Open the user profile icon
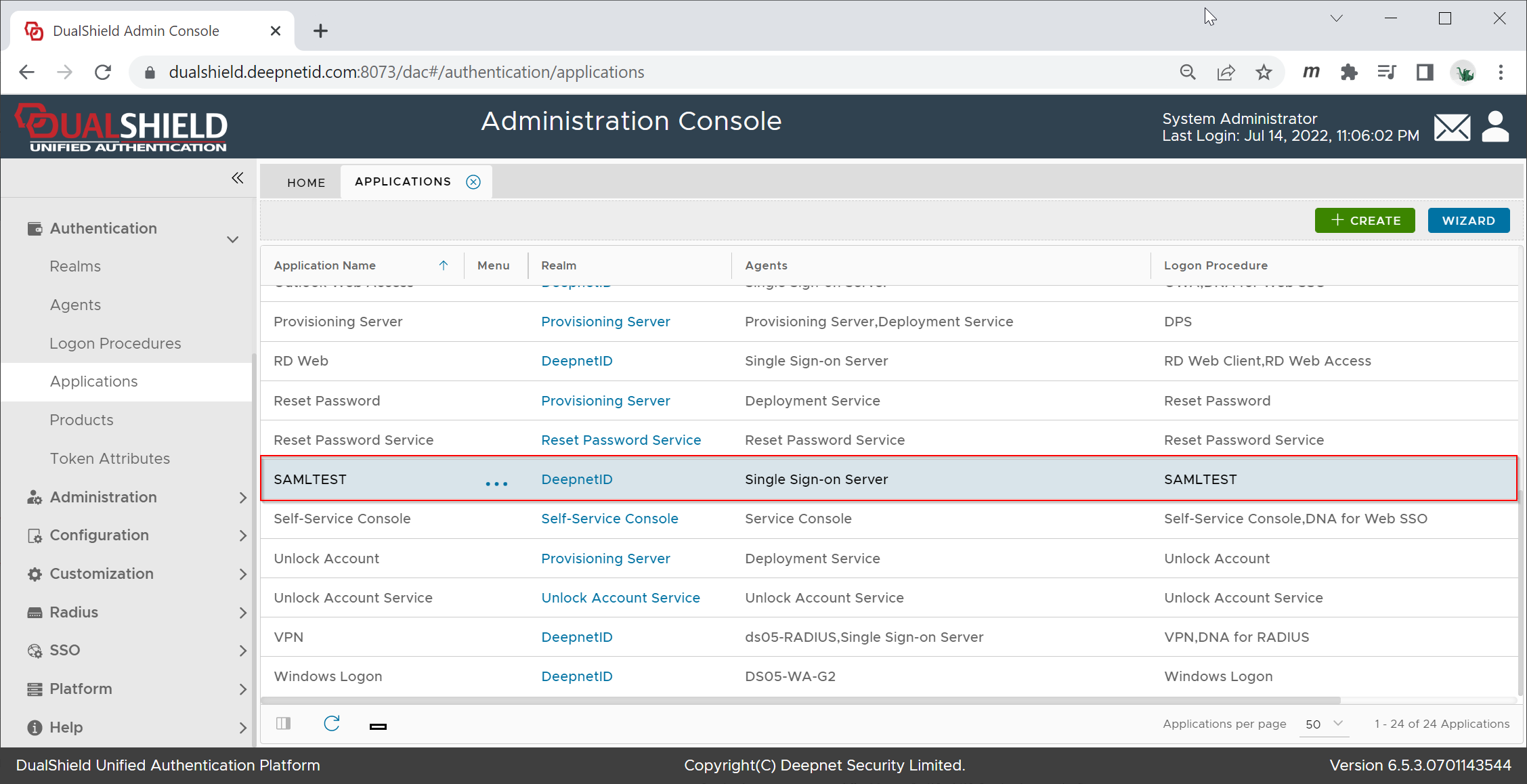1527x784 pixels. coord(1495,127)
